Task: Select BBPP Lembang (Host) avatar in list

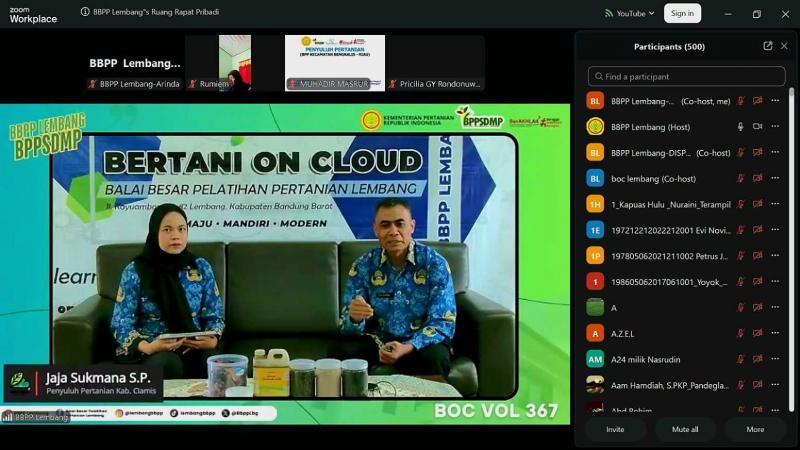Action: (595, 127)
